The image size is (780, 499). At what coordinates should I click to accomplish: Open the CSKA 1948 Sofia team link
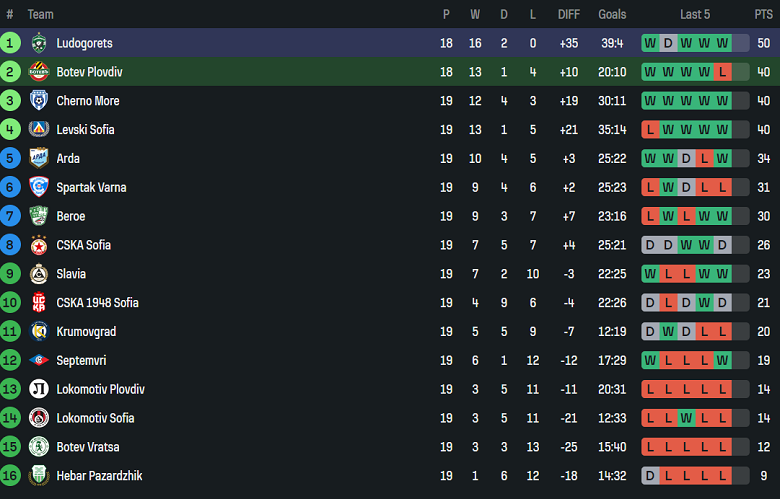(97, 303)
